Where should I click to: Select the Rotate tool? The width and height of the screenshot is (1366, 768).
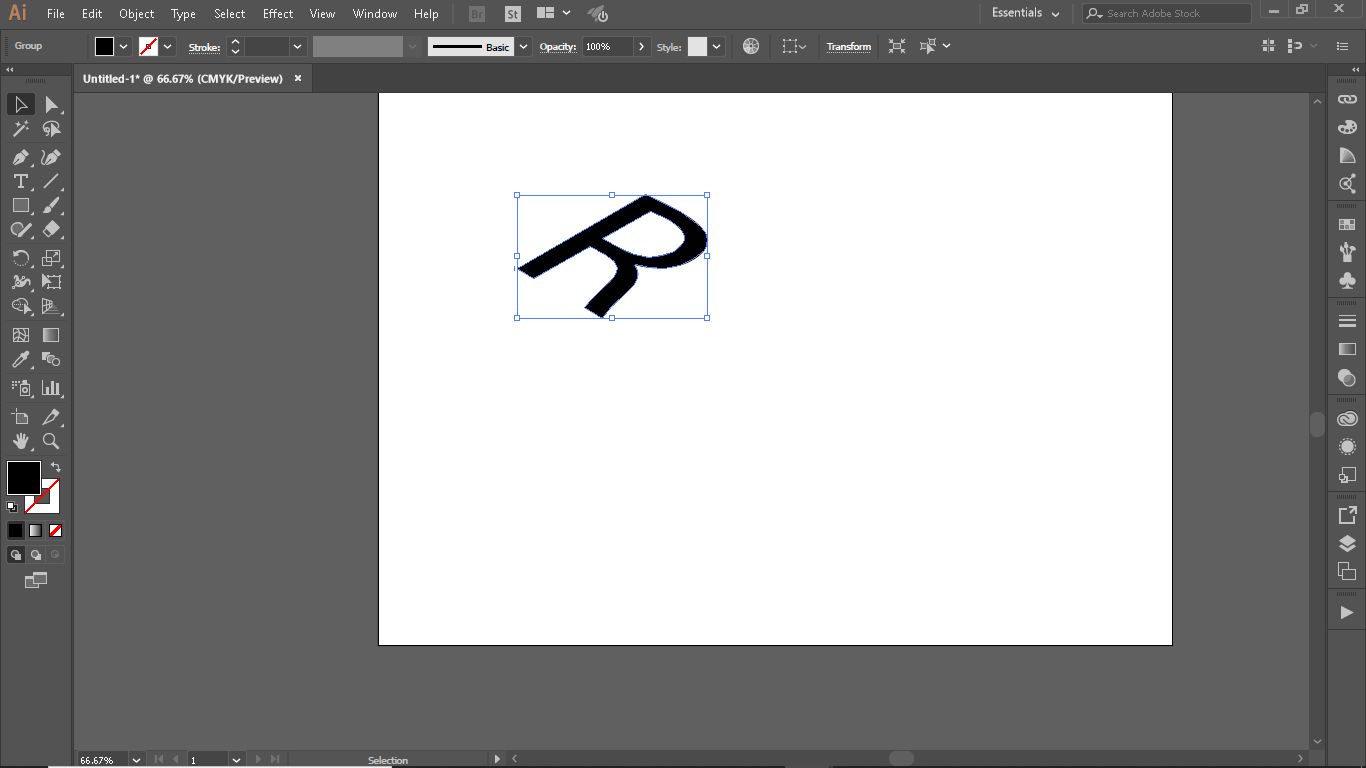pos(20,257)
